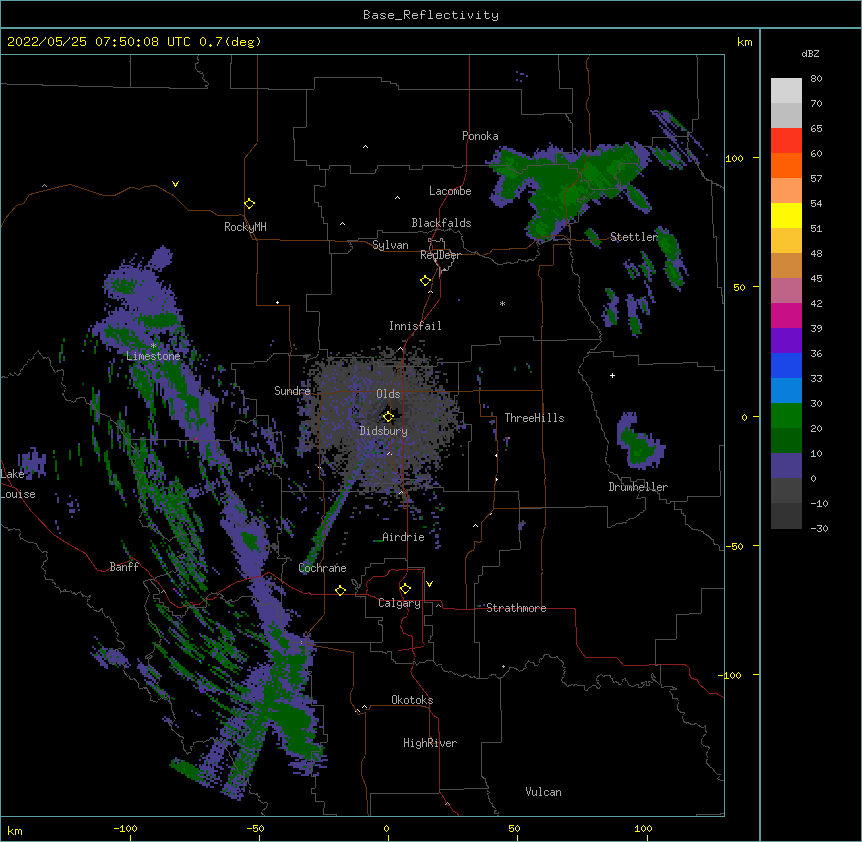Select the magenta 39-42 dBZ legend swatch

pyautogui.click(x=786, y=315)
